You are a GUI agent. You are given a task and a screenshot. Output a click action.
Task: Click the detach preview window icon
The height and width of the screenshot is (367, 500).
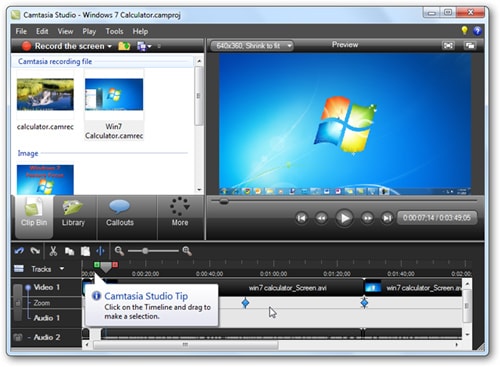click(x=470, y=46)
